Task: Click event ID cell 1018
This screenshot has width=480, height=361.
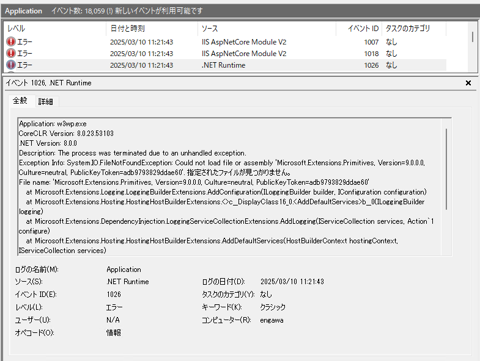Action: (371, 54)
